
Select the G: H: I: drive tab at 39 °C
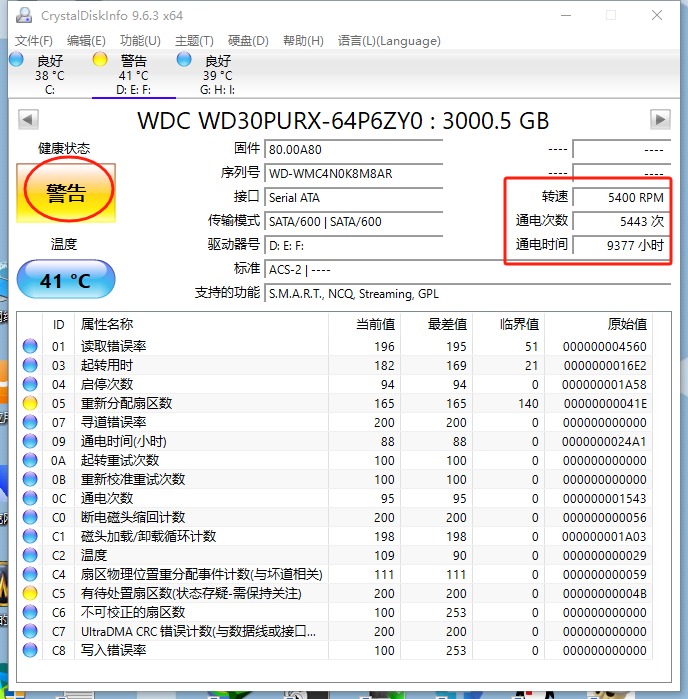click(217, 74)
